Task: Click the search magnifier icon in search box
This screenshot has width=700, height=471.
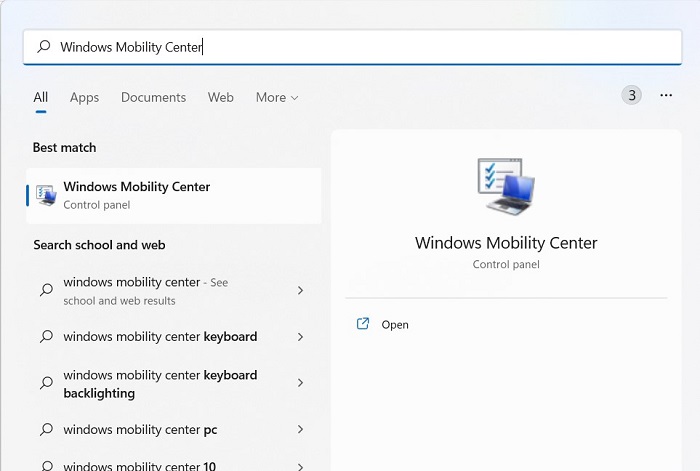Action: pyautogui.click(x=43, y=47)
